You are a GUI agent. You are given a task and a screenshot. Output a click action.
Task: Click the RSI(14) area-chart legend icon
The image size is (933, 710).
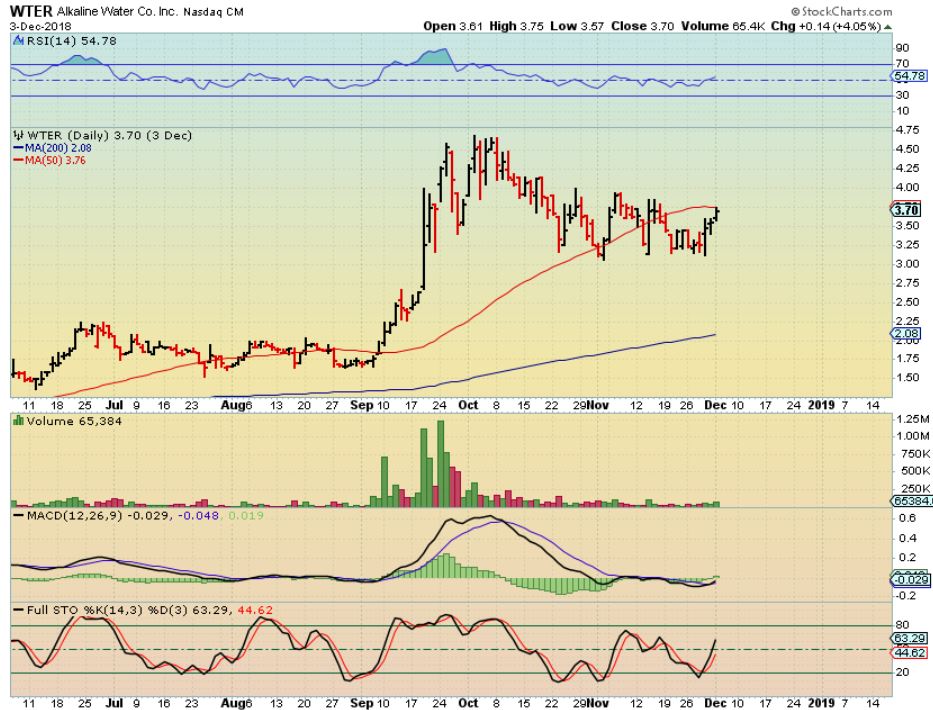pos(17,41)
